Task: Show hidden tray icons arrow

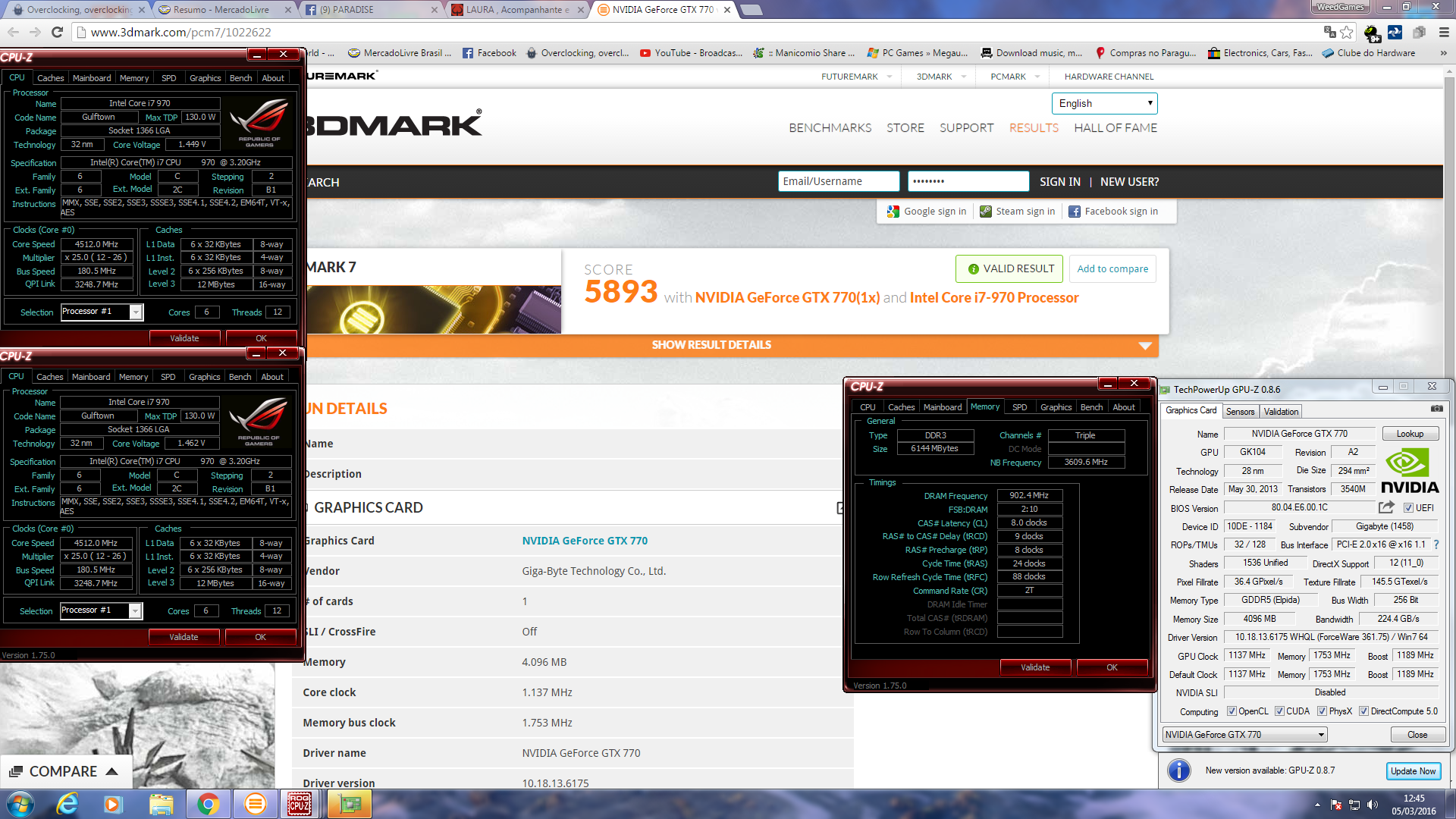Action: pos(1317,805)
